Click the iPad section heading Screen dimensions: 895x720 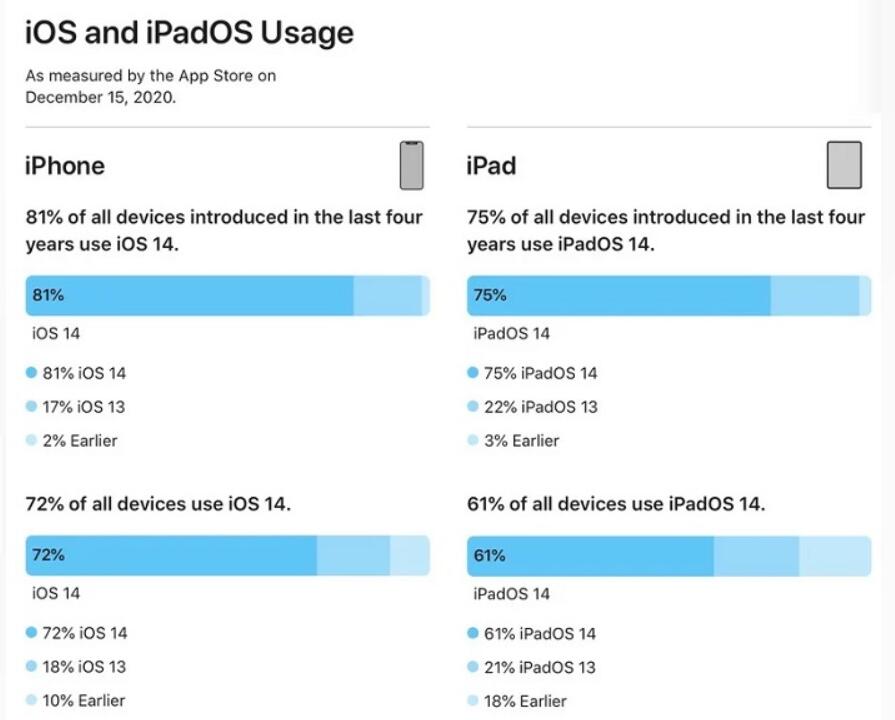(491, 166)
